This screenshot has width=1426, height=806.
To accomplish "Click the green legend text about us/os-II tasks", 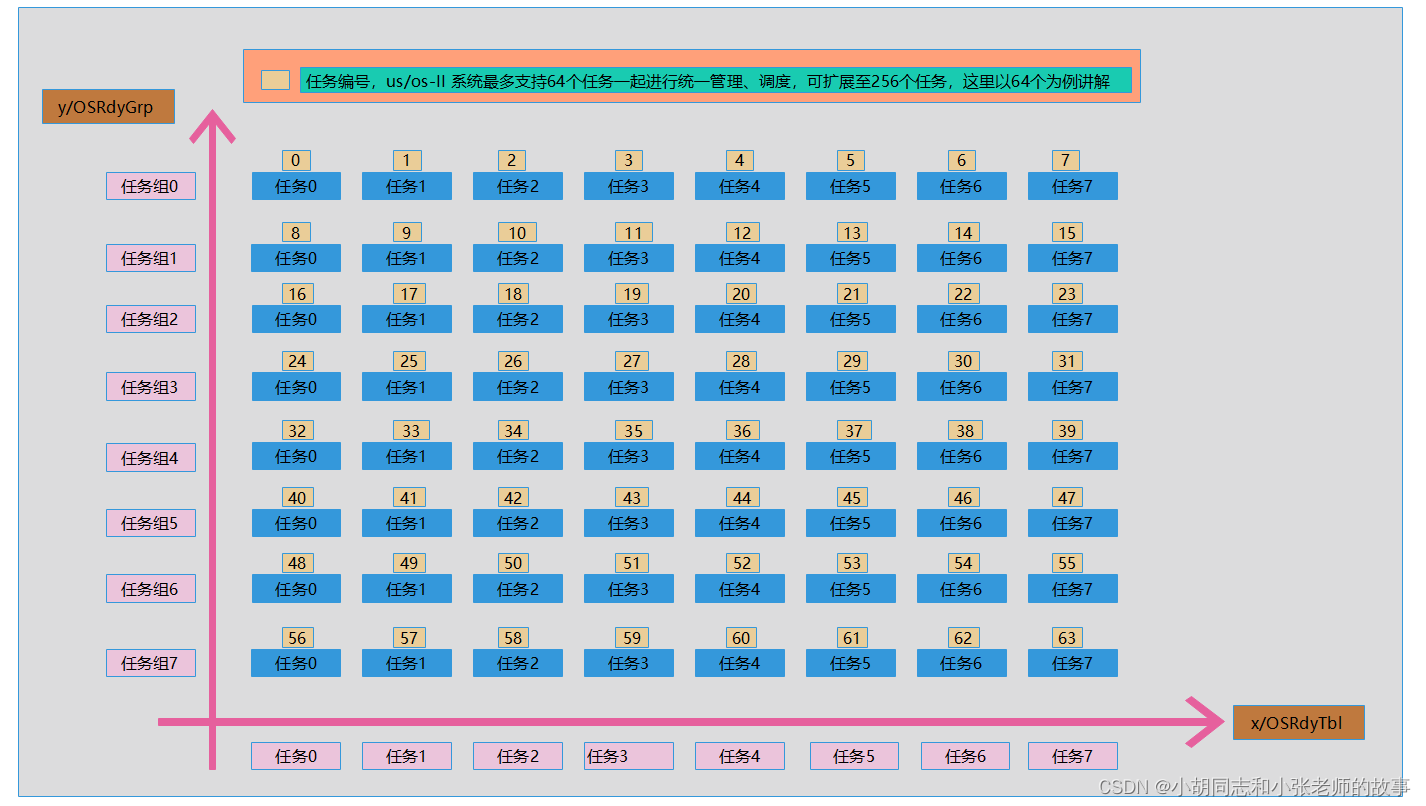I will pos(715,81).
